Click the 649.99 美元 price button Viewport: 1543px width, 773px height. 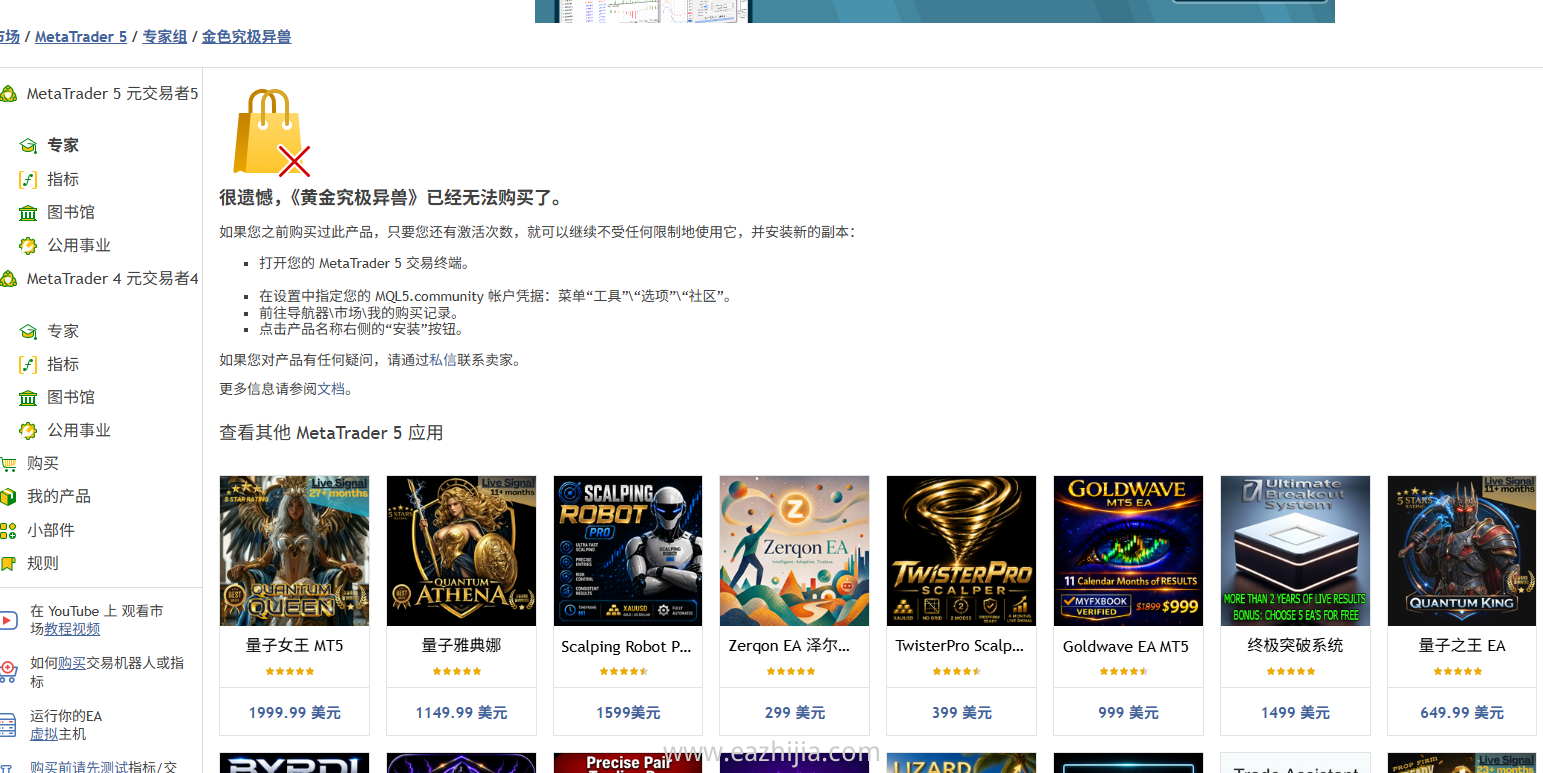(1462, 713)
